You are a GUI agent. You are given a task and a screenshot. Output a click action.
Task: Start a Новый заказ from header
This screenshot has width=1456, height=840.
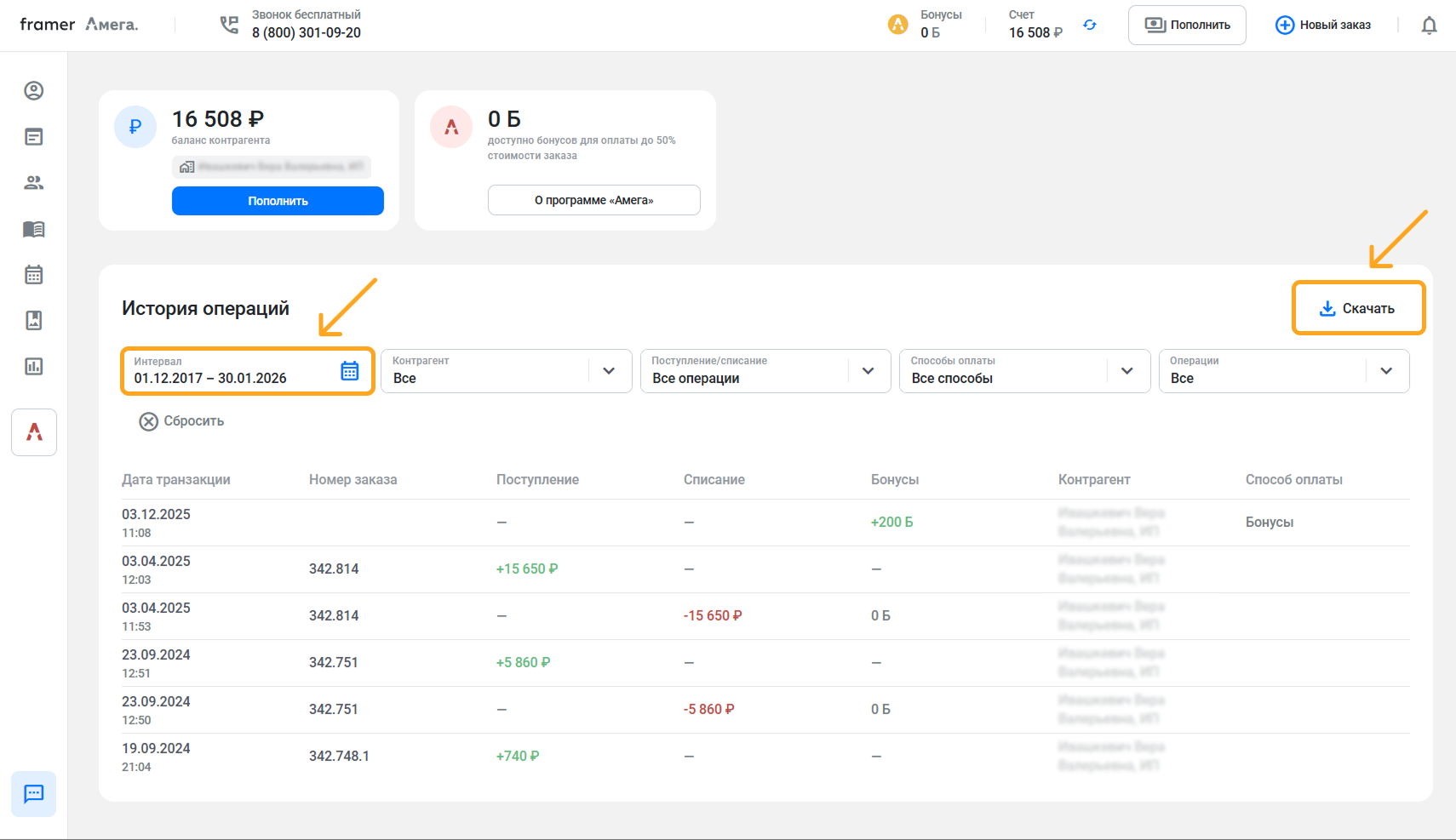[1323, 26]
